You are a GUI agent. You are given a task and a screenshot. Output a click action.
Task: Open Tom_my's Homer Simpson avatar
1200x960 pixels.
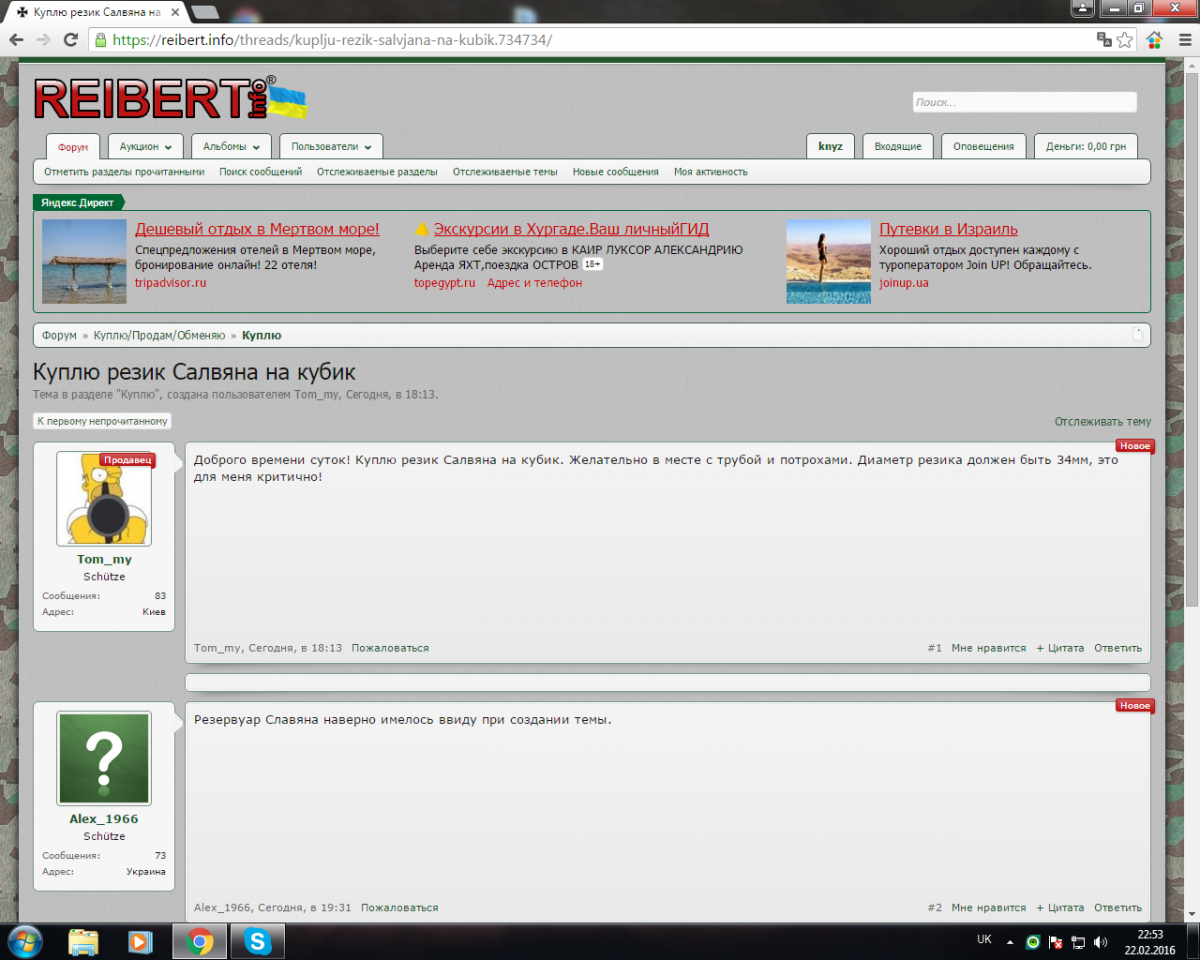(x=104, y=499)
